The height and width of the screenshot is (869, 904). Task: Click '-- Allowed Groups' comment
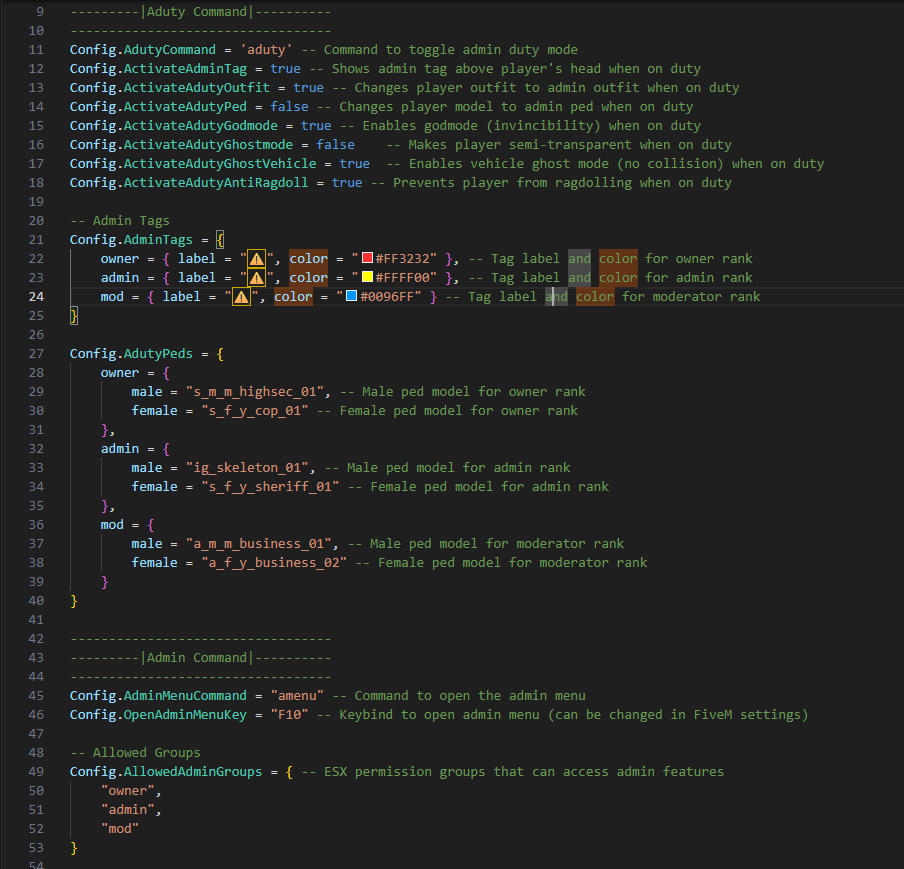click(135, 753)
